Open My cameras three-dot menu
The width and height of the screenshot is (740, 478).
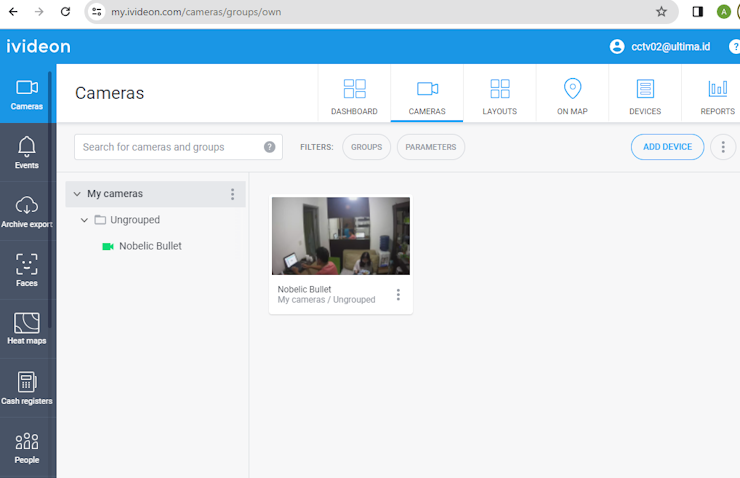232,194
